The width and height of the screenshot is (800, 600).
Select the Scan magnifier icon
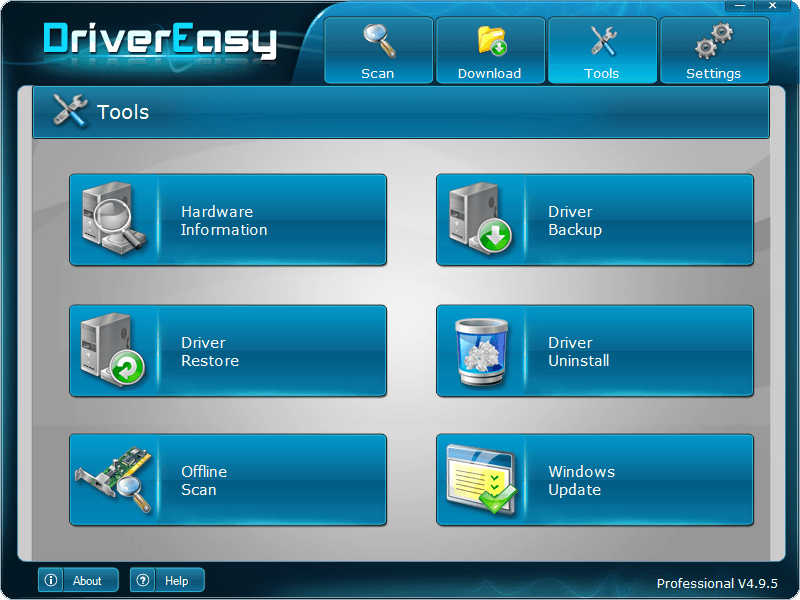tap(378, 38)
